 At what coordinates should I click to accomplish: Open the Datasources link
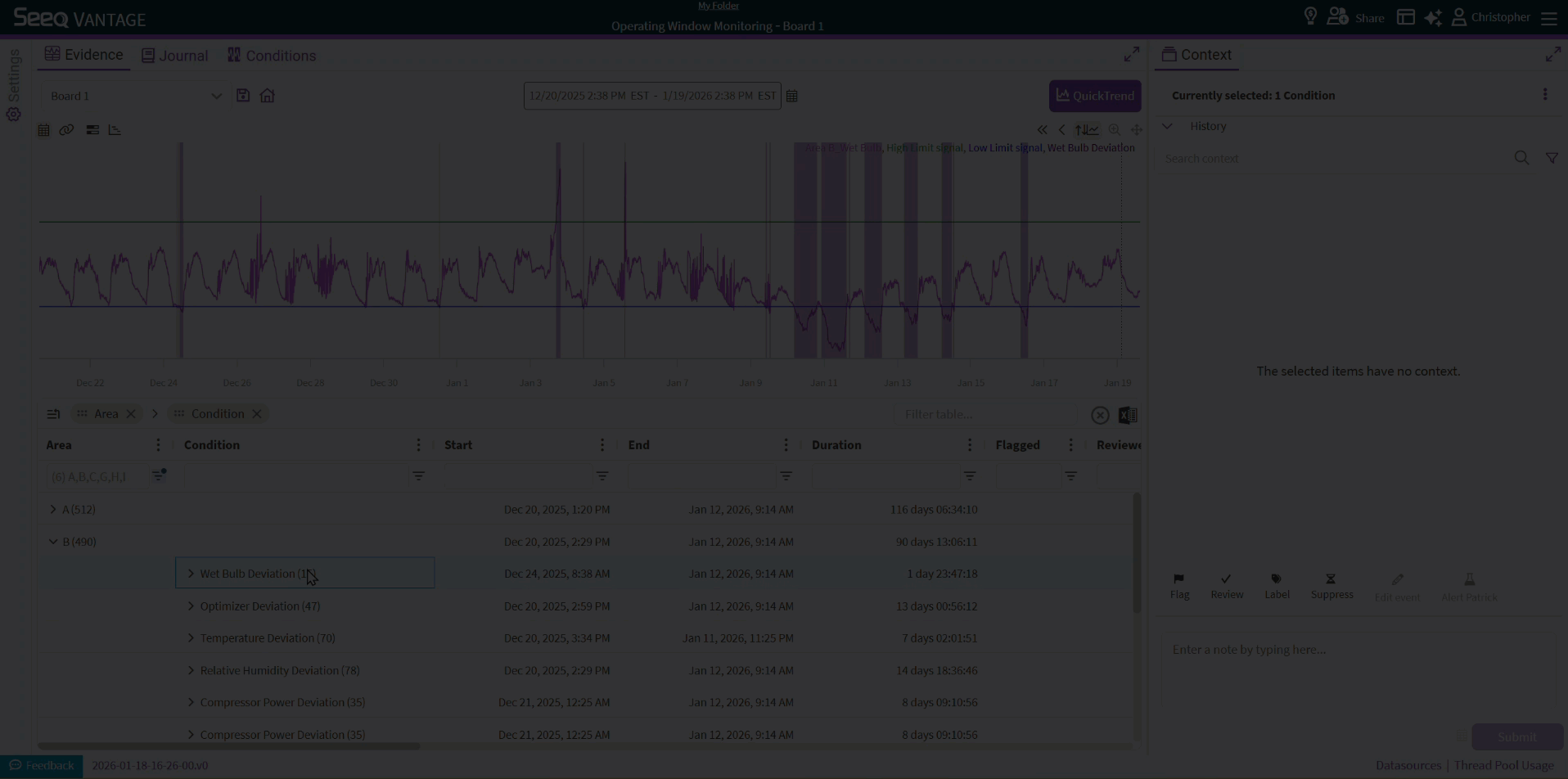tap(1408, 766)
